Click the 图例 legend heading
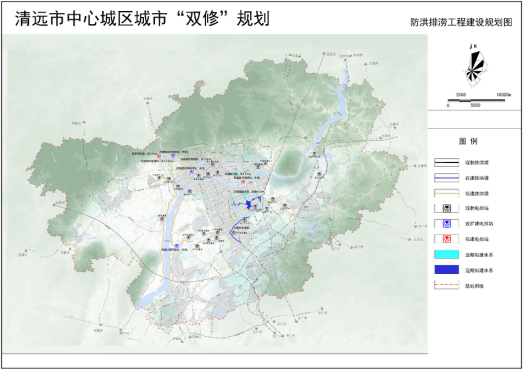The height and width of the screenshot is (371, 523). [468, 141]
